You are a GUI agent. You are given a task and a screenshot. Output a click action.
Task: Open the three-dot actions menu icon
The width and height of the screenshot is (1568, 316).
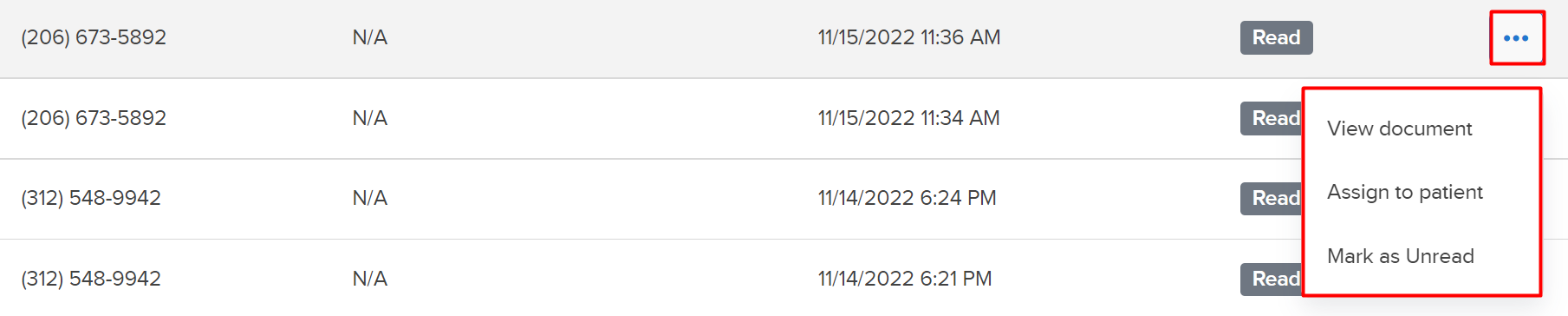[x=1516, y=38]
